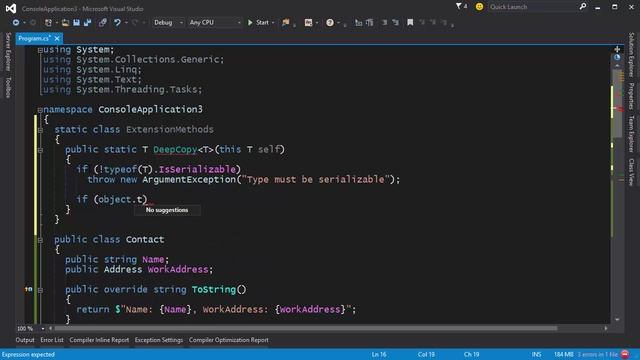Viewport: 640px width, 360px height.
Task: Click the uncomment selected lines icon
Action: [396, 22]
